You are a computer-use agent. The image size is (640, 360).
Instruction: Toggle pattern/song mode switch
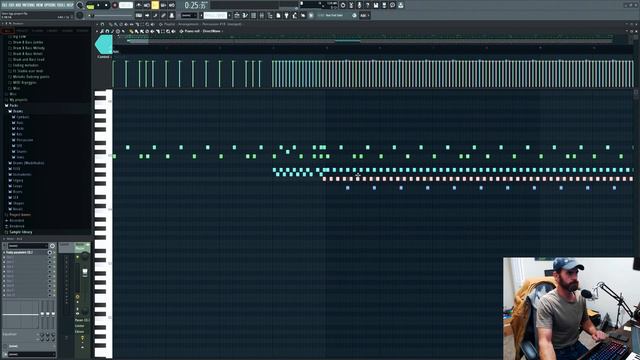91,6
